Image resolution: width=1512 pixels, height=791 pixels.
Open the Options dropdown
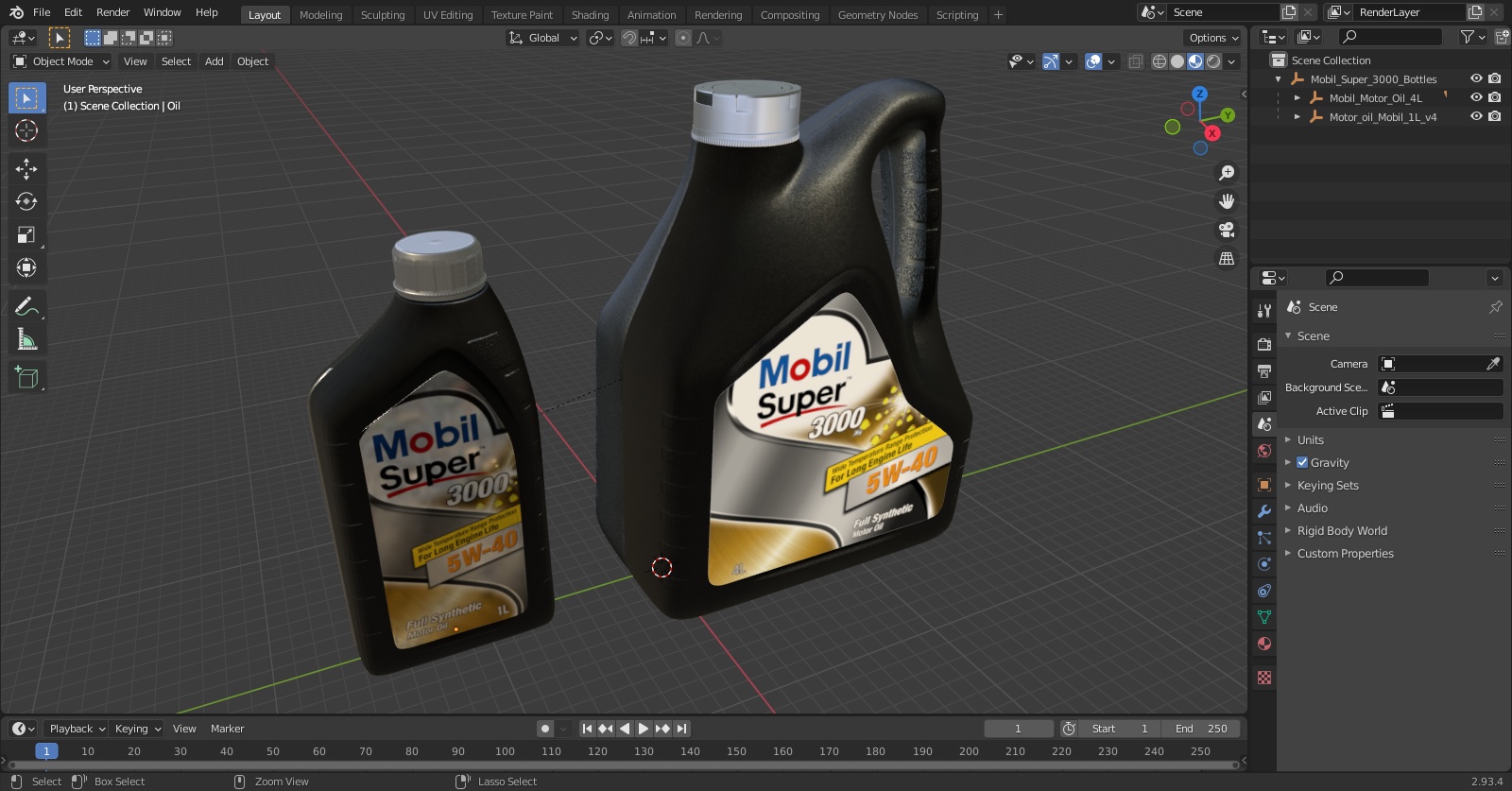tap(1213, 38)
